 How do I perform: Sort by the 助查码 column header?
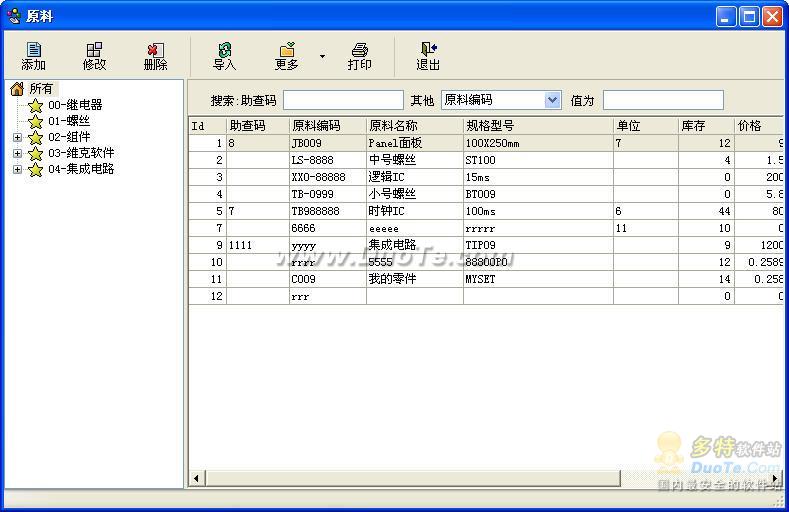[x=258, y=126]
